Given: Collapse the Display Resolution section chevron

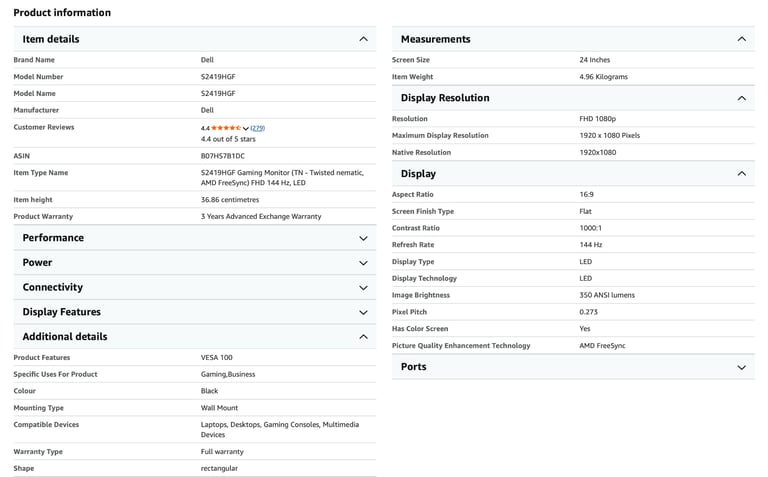Looking at the screenshot, I should [x=742, y=98].
